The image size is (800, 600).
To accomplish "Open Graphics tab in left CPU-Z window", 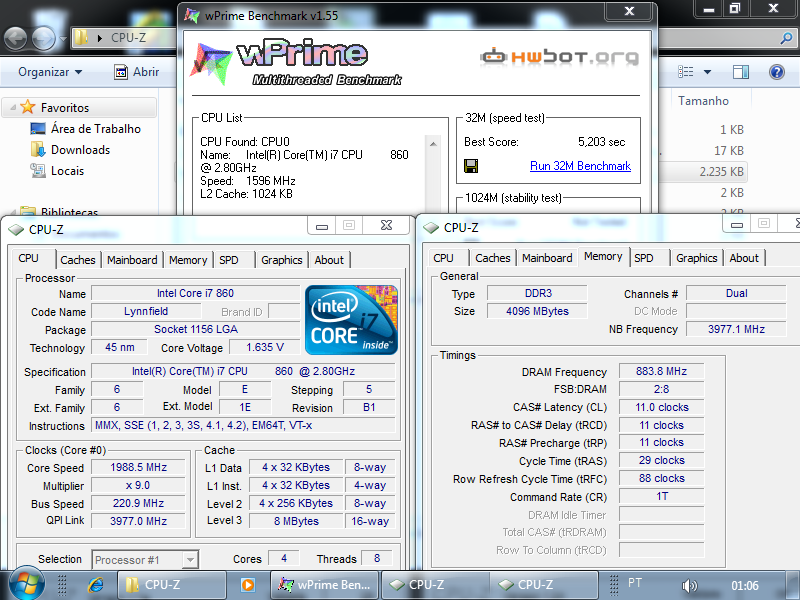I will [282, 260].
